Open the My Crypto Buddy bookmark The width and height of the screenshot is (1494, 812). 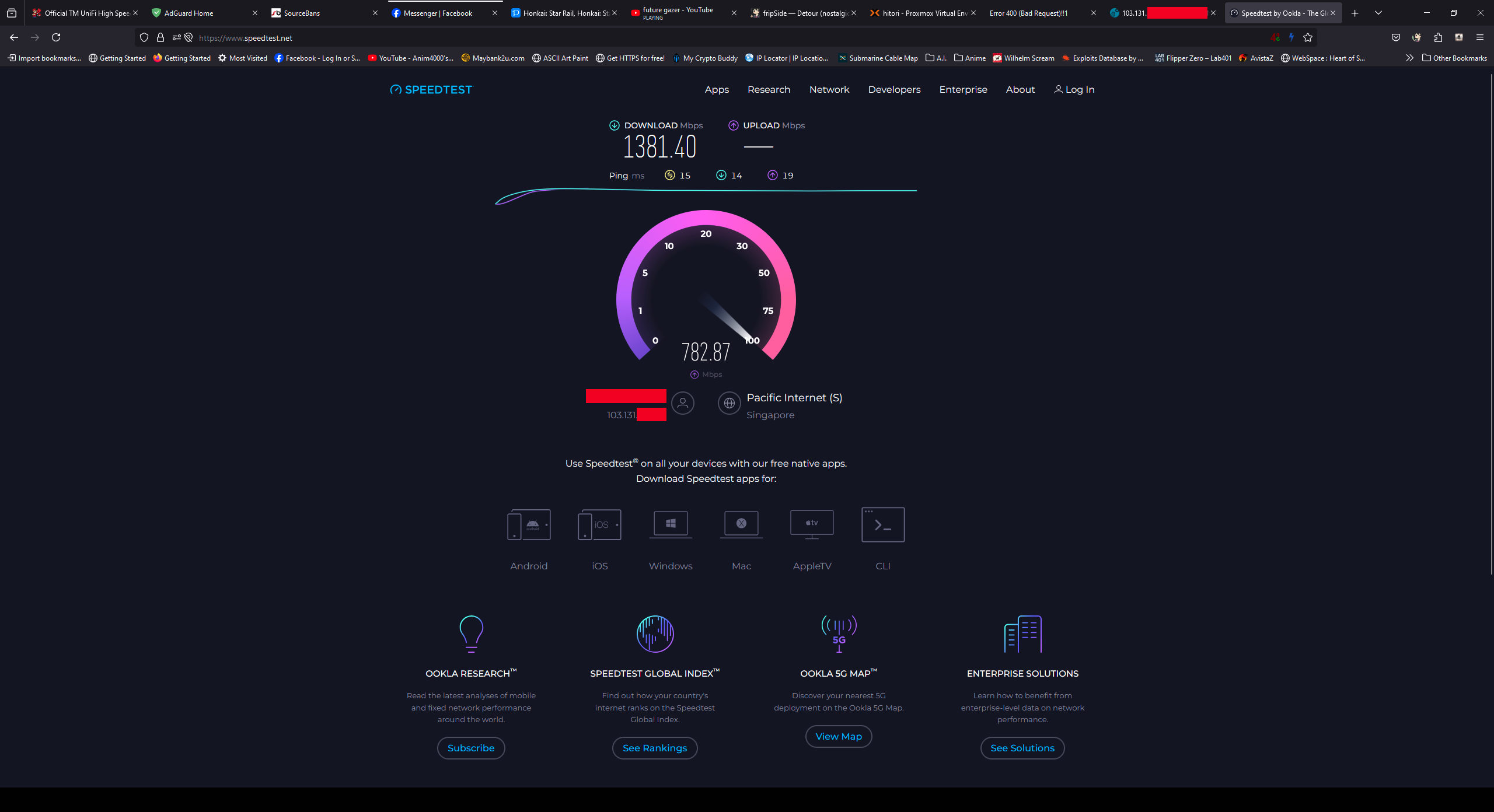(705, 58)
